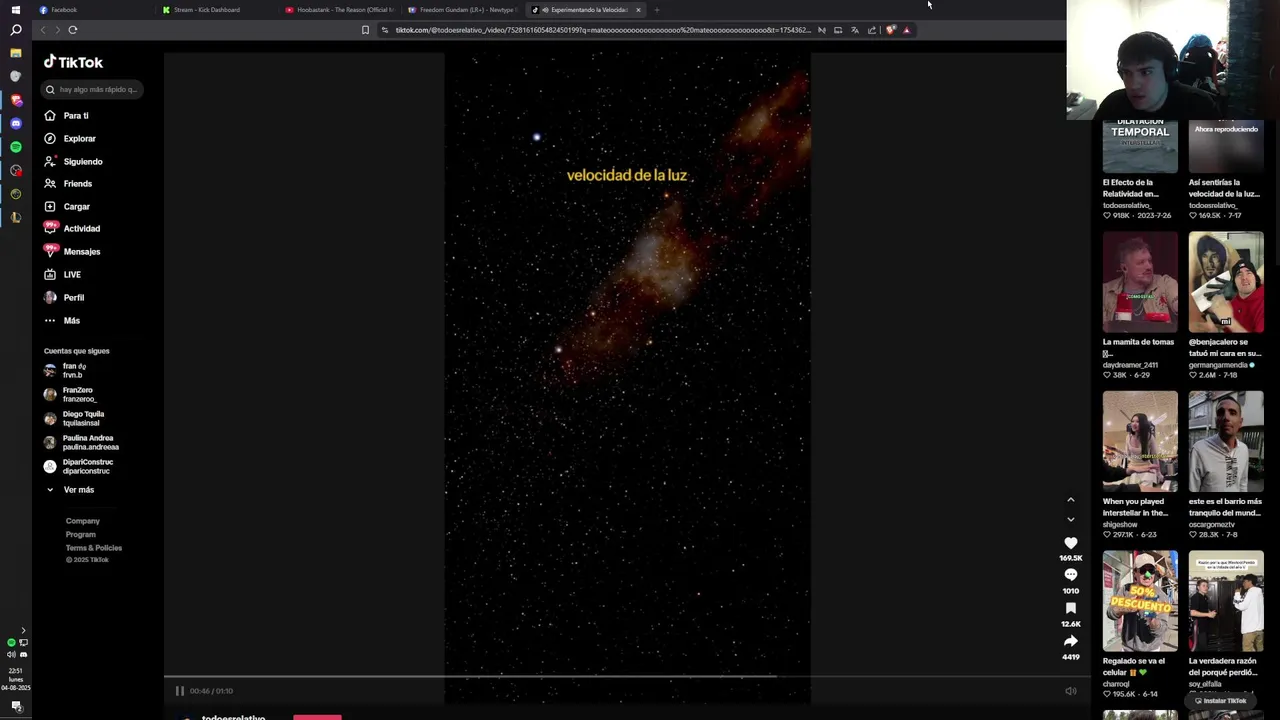Open shigeshow author link
1280x720 pixels.
(x=1120, y=524)
